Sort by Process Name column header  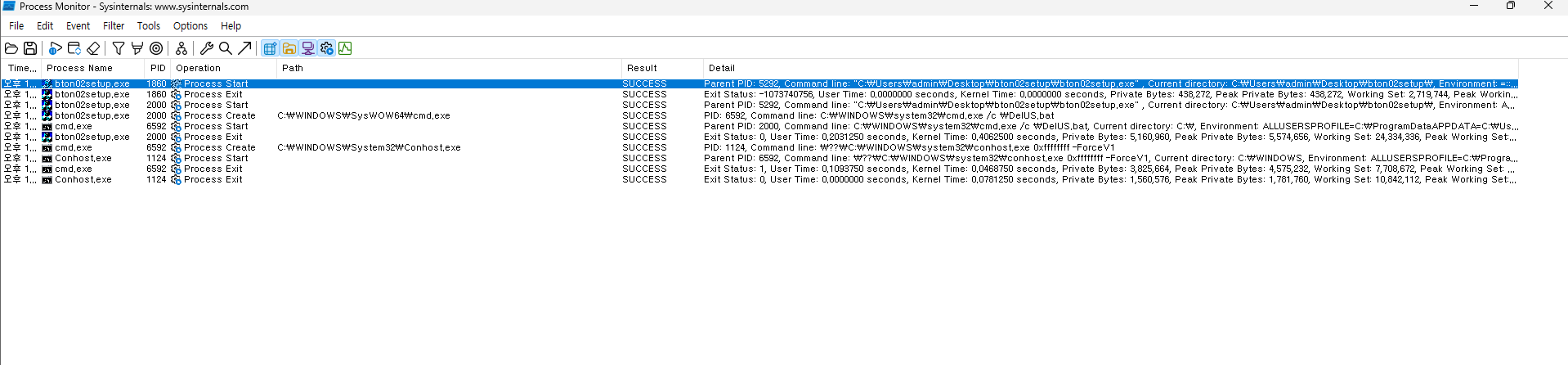93,68
